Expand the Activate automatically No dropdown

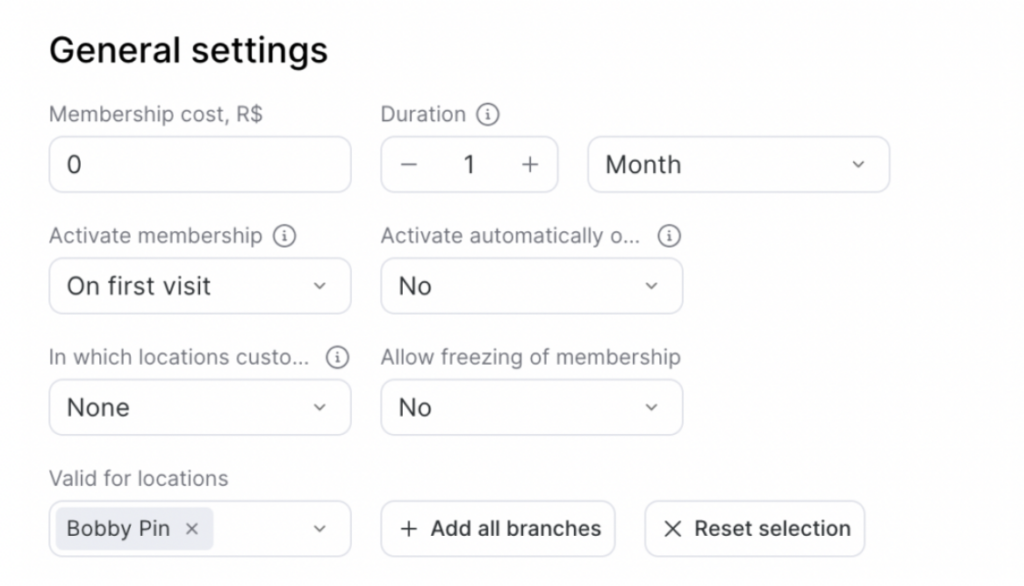coord(531,286)
